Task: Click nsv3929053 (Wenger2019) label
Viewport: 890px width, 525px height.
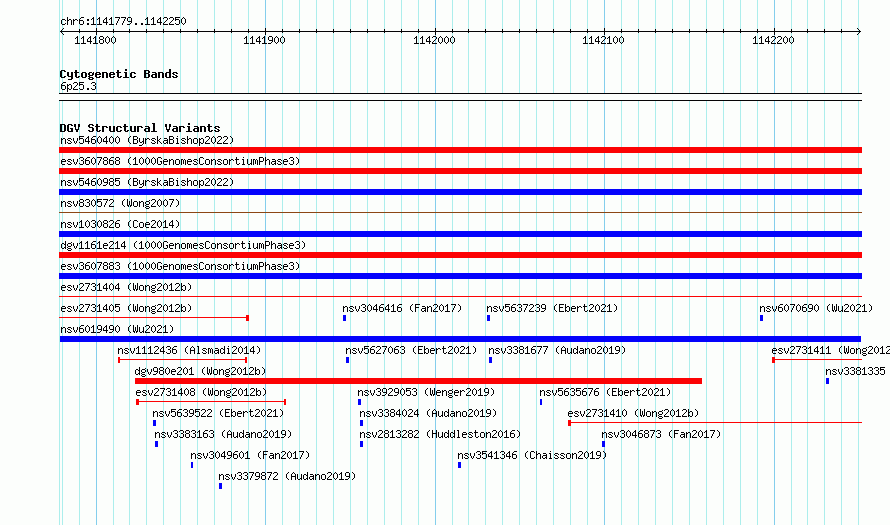Action: pos(426,392)
